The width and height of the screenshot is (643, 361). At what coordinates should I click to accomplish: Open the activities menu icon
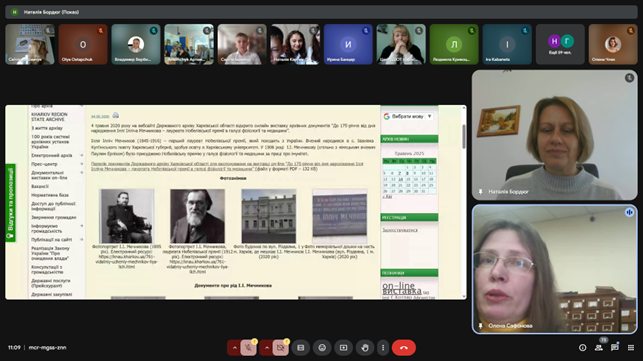(631, 348)
